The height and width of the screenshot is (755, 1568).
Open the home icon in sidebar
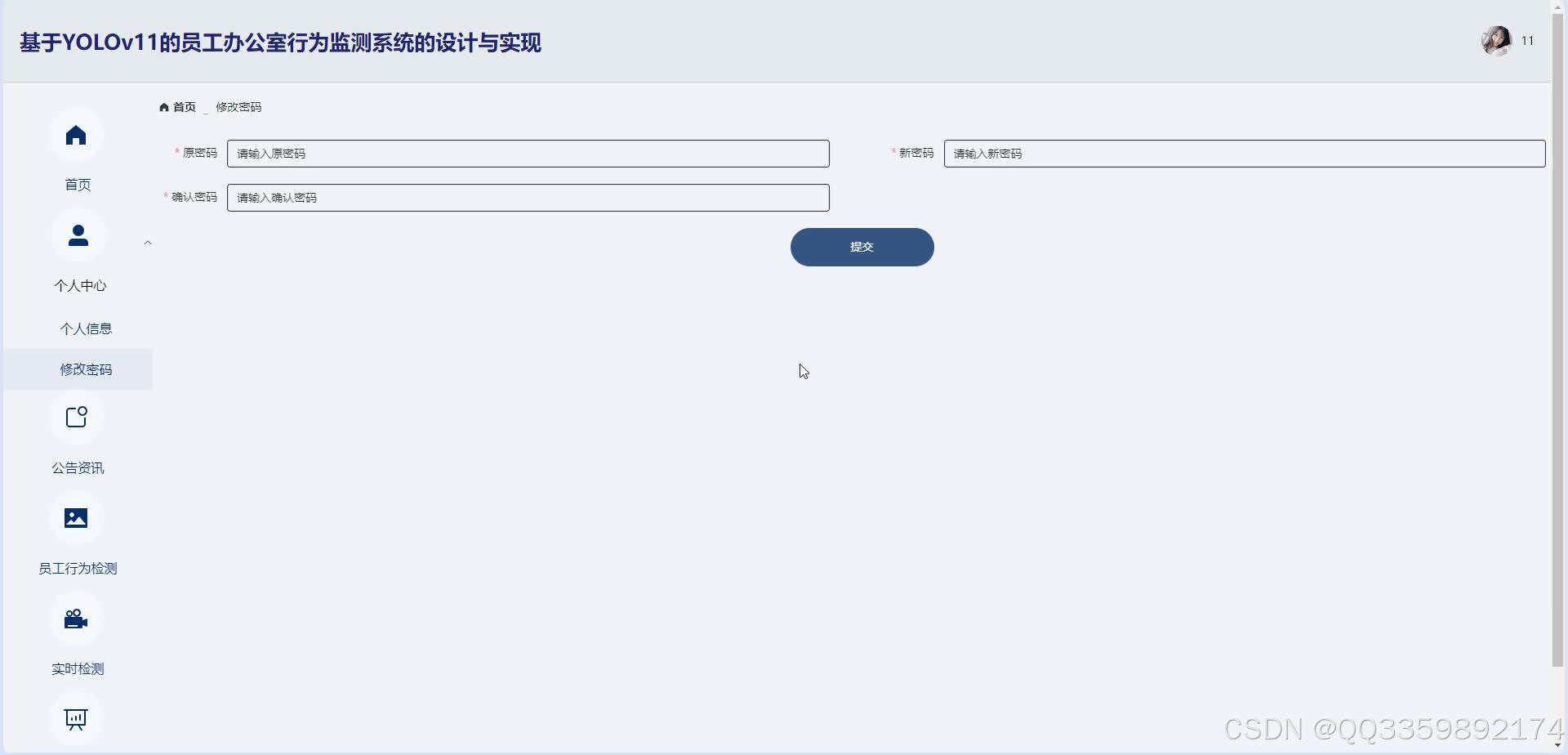coord(76,135)
